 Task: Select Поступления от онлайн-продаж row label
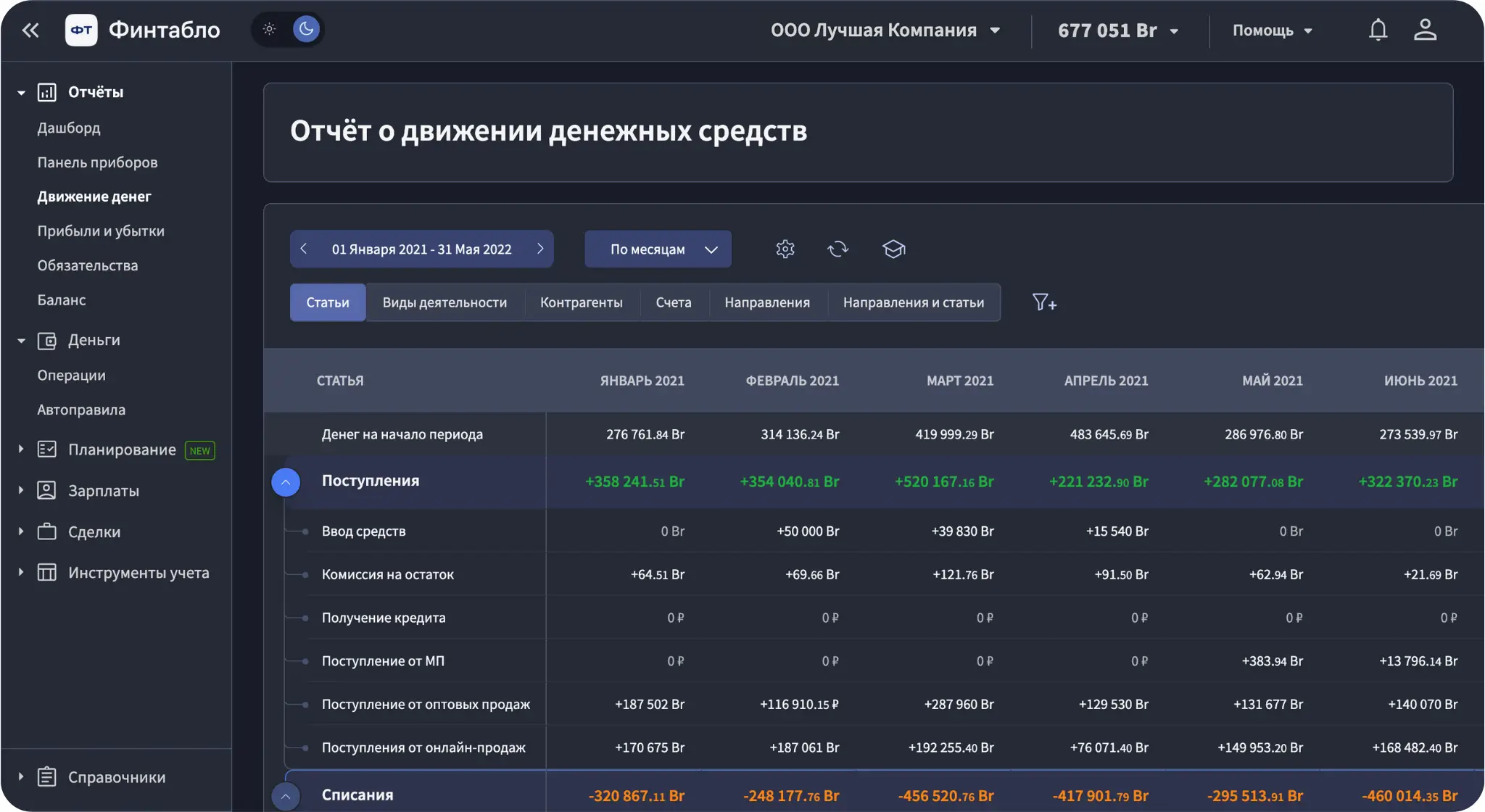[x=423, y=747]
